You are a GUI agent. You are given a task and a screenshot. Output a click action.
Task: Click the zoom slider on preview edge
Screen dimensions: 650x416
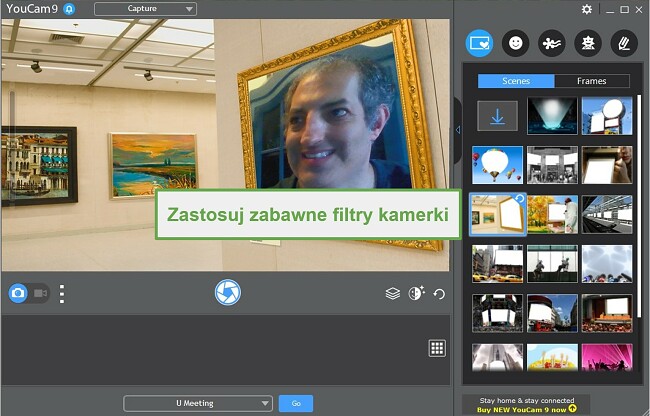12,147
